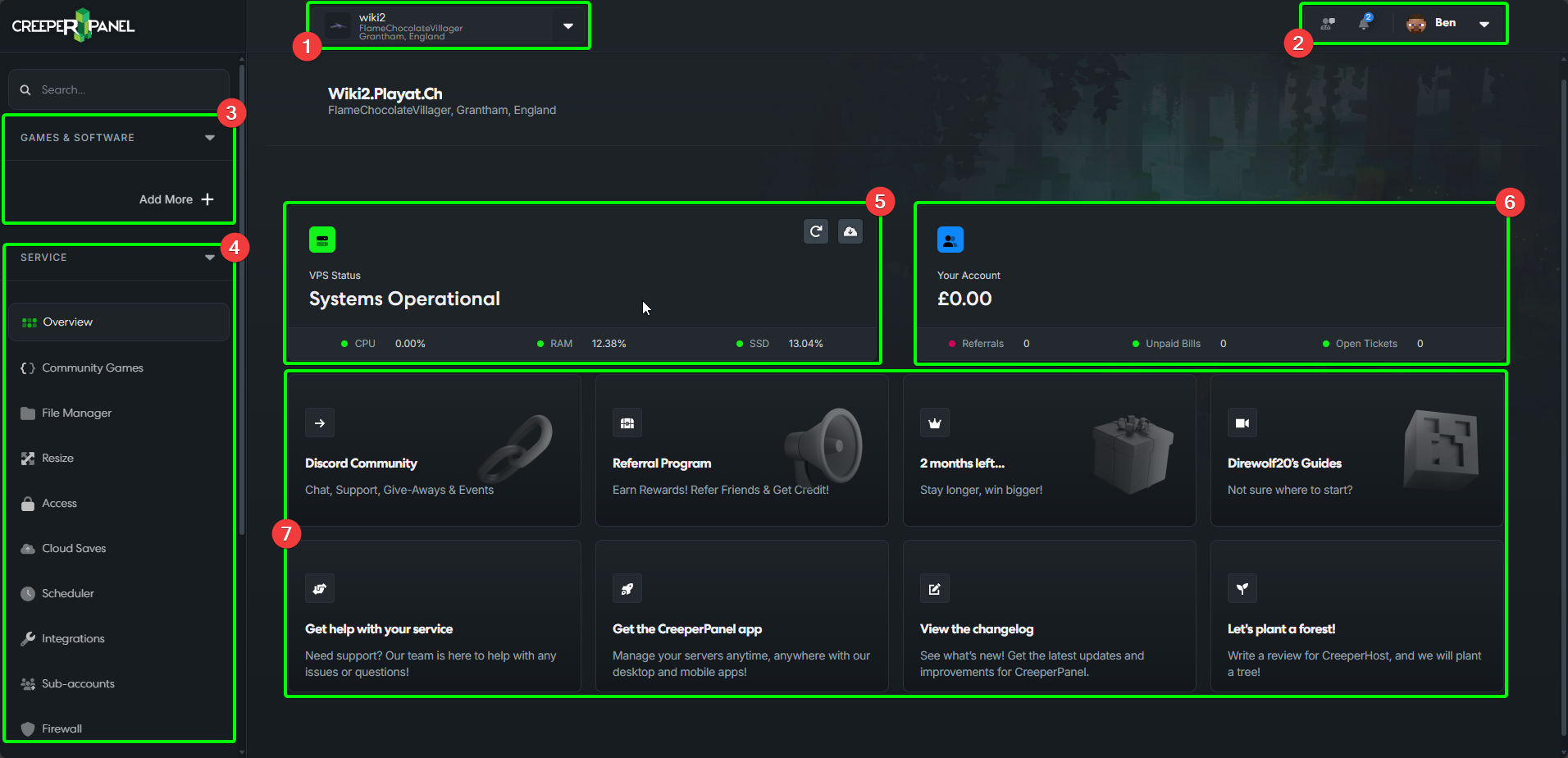Click the sprout icon on plant a forest
The width and height of the screenshot is (1568, 758).
click(1242, 588)
